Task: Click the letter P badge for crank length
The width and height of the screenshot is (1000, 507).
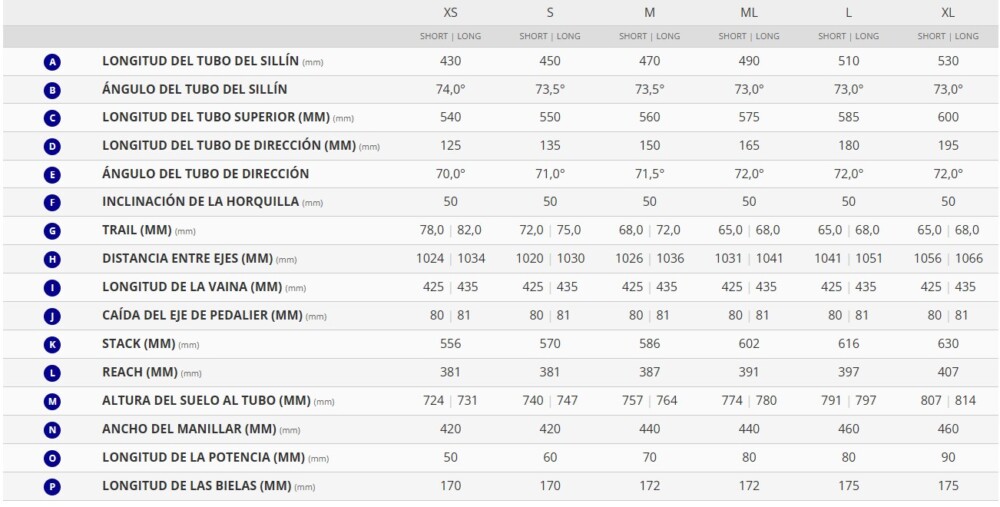Action: (52, 487)
